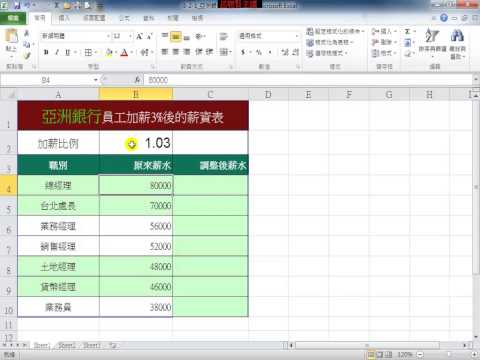Image resolution: width=480 pixels, height=360 pixels.
Task: Click the Wrap Text icon
Action: [223, 36]
